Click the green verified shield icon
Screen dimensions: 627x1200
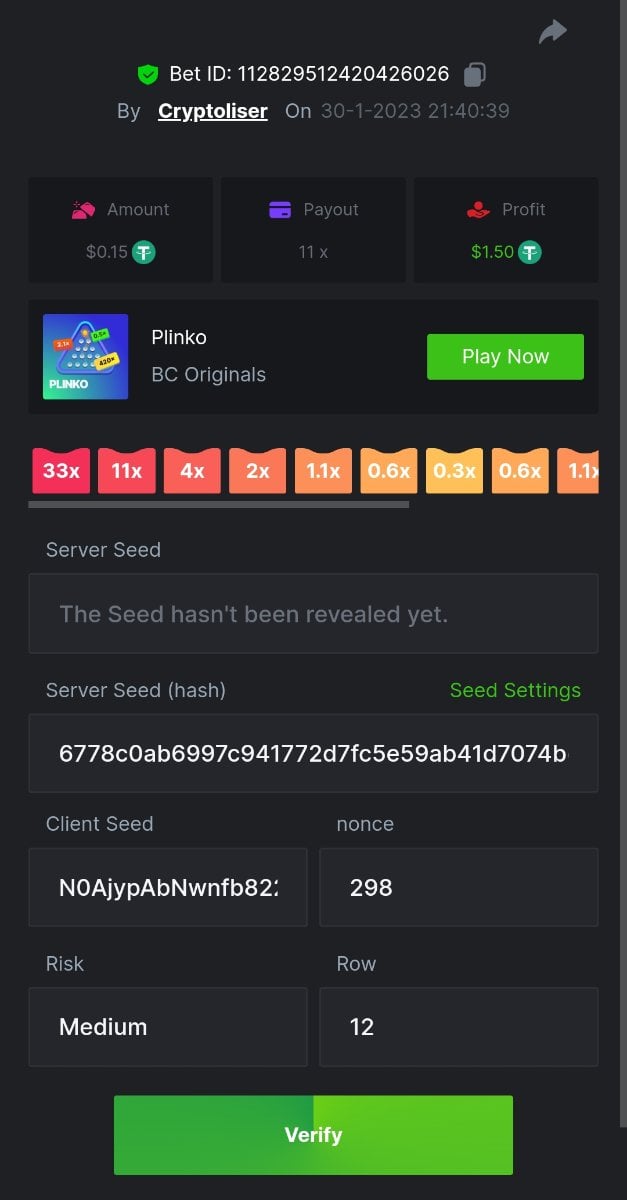(x=148, y=74)
